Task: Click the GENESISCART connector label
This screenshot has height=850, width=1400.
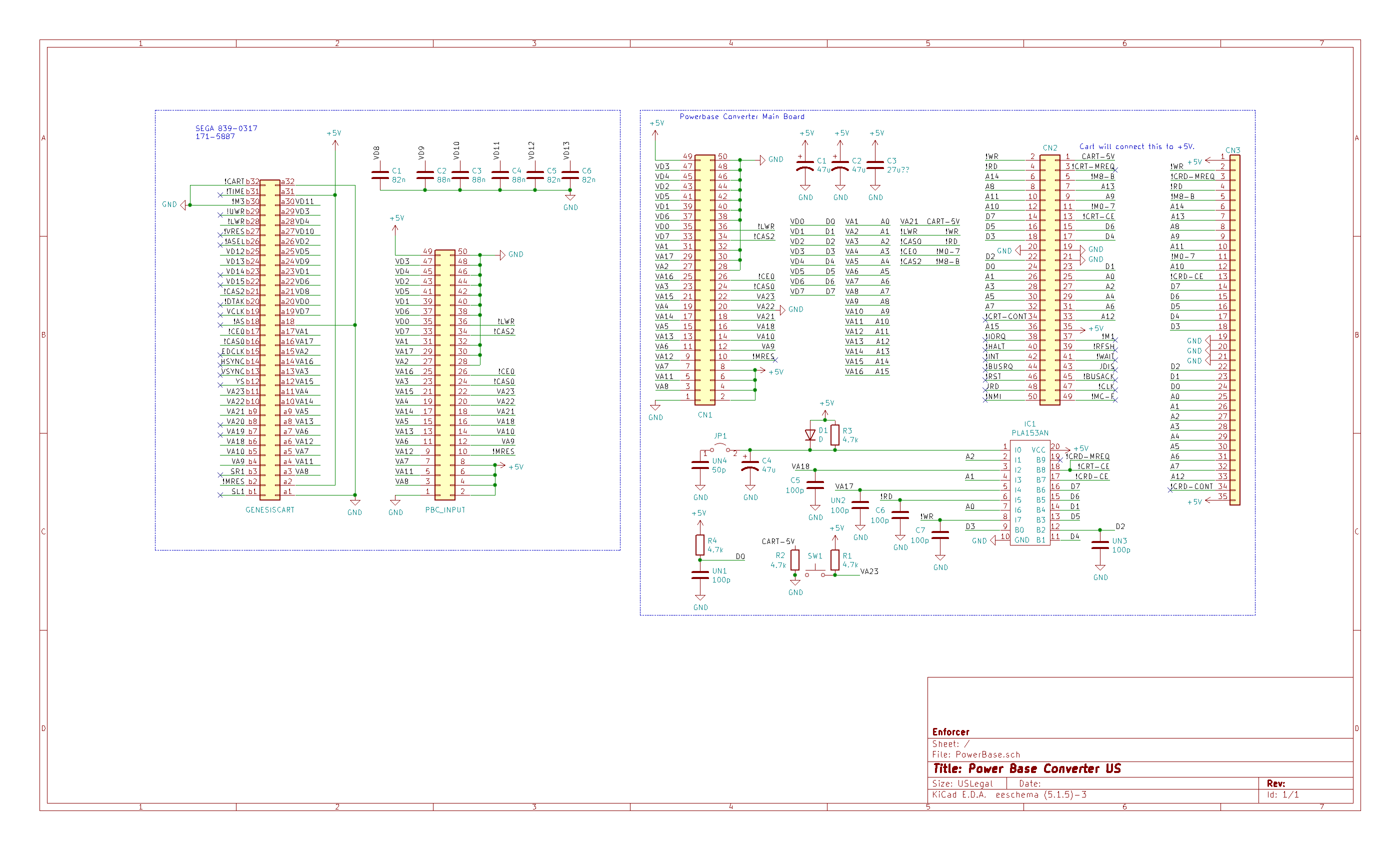Action: tap(270, 509)
